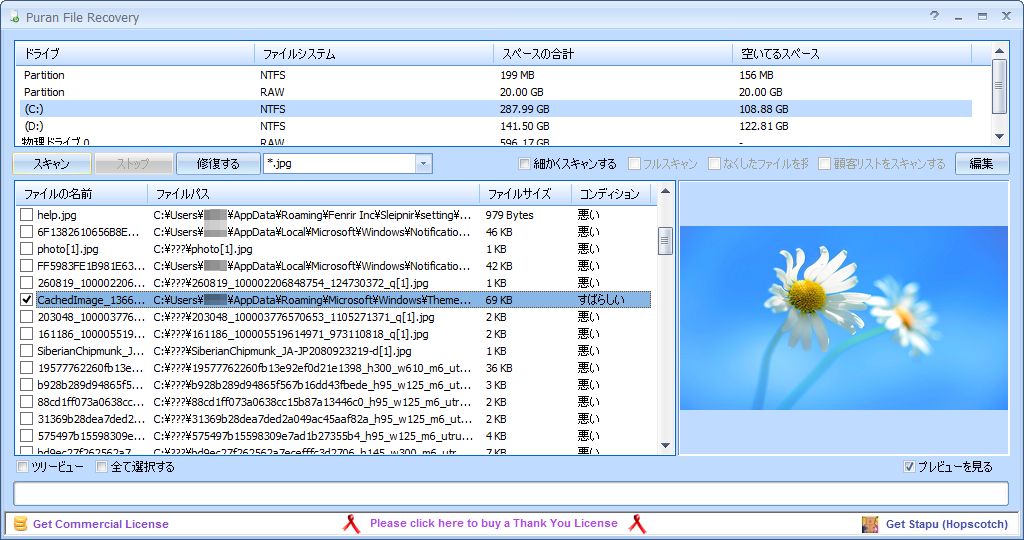
Task: Toggle the ツリービュー tree view checkbox
Action: pyautogui.click(x=23, y=467)
